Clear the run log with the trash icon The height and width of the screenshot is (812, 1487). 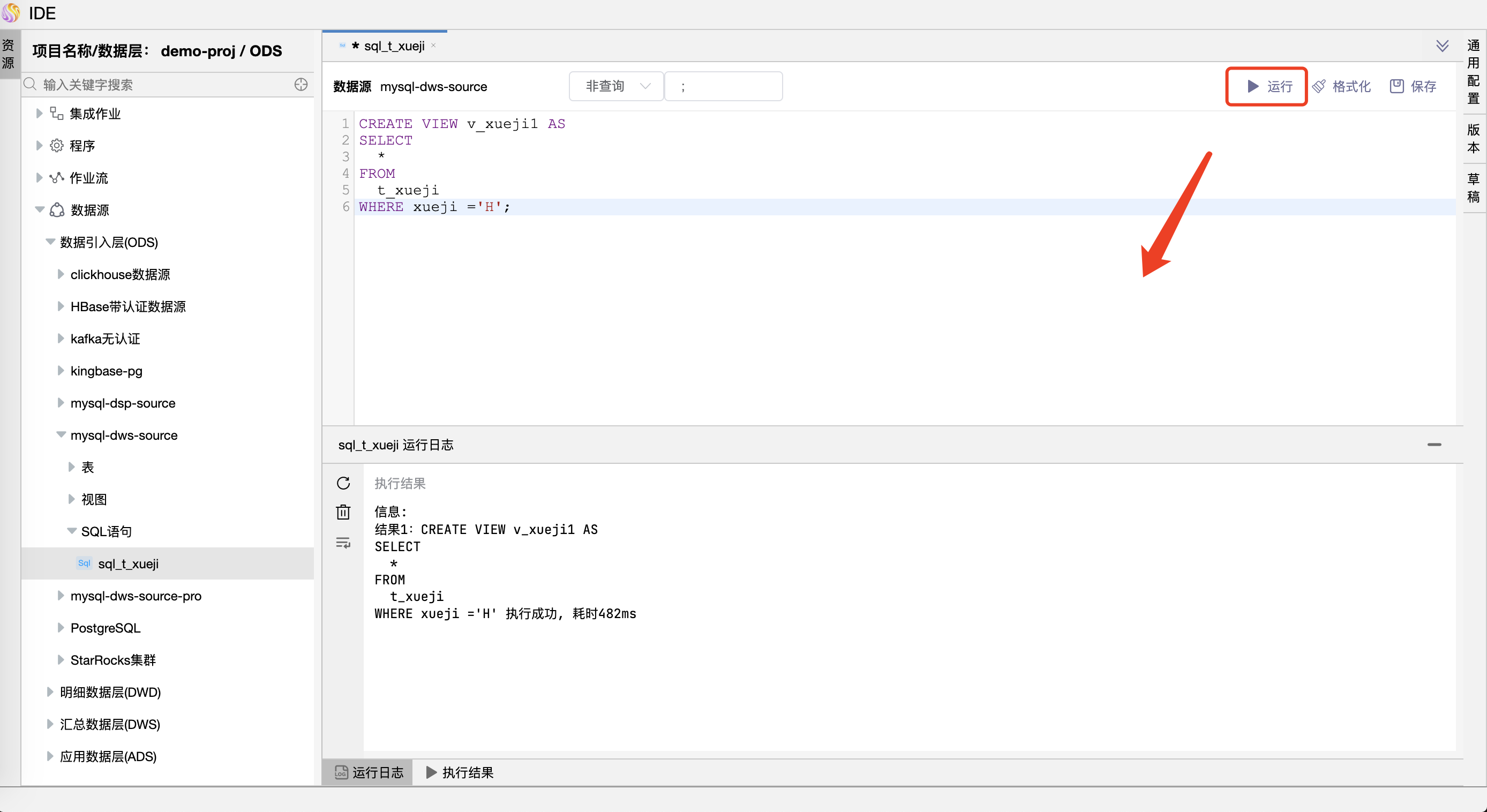(x=343, y=512)
